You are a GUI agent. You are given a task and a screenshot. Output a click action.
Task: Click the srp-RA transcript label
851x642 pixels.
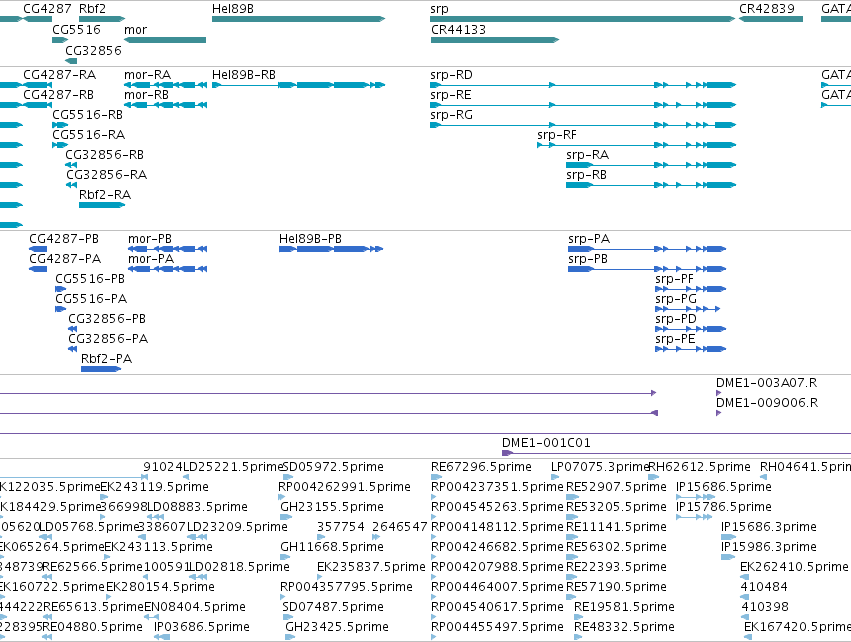[x=587, y=155]
